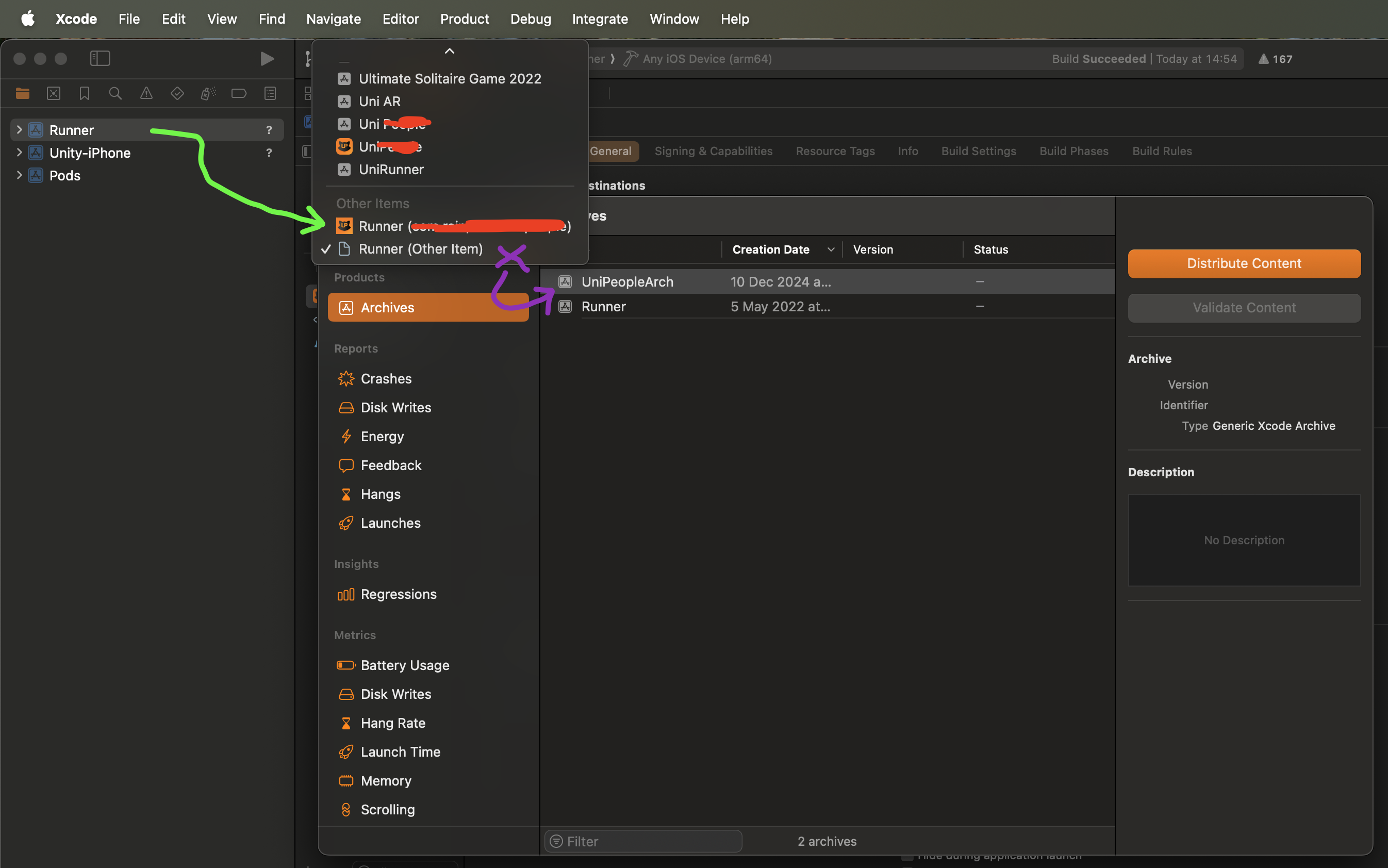
Task: Switch to the Resource Tags tab
Action: click(x=835, y=151)
